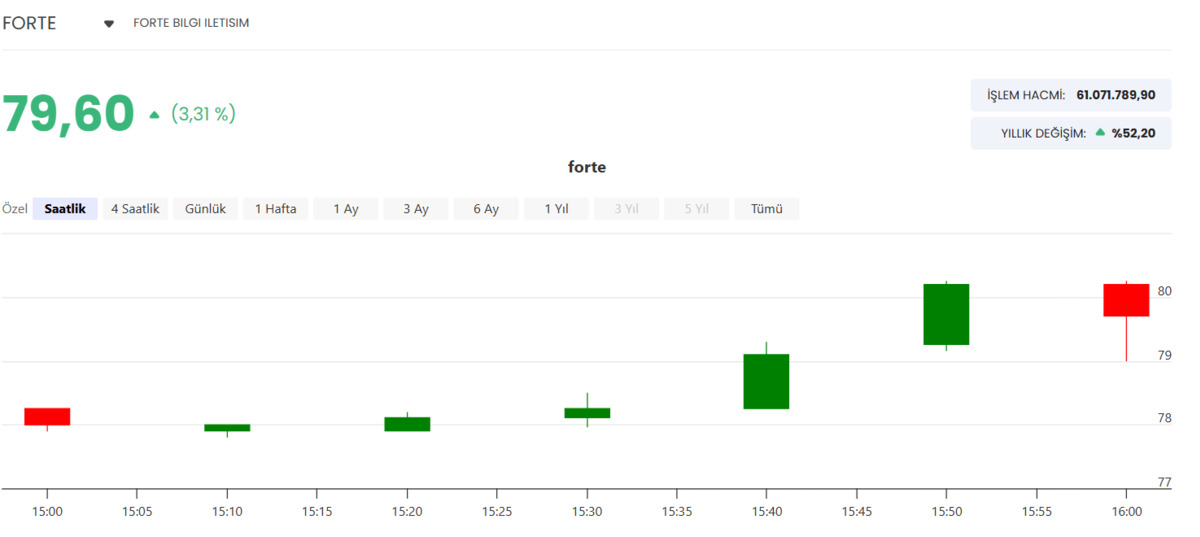This screenshot has width=1200, height=537.
Task: Click the İŞLEM HACMİ volume box
Action: (1071, 95)
